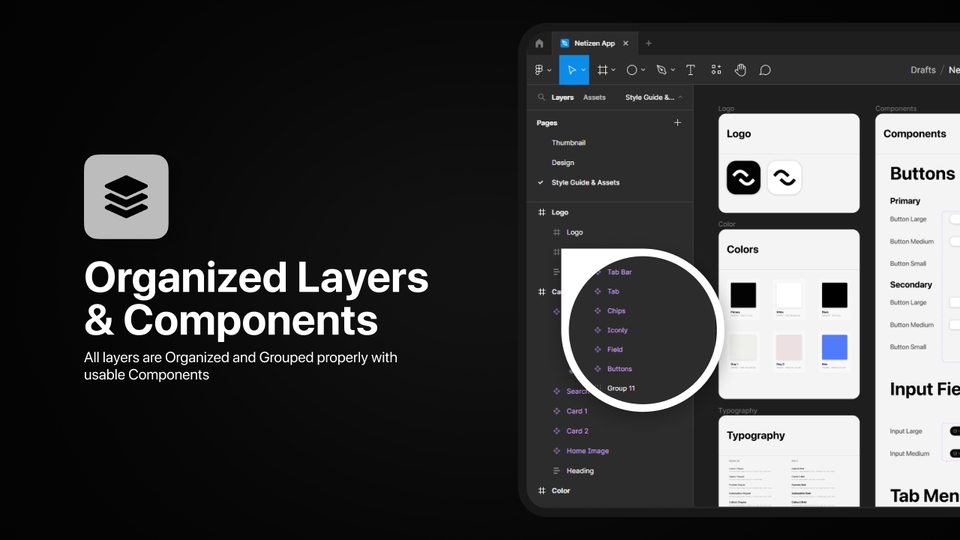
Task: Click the frame icon beside Color layer
Action: coord(542,490)
